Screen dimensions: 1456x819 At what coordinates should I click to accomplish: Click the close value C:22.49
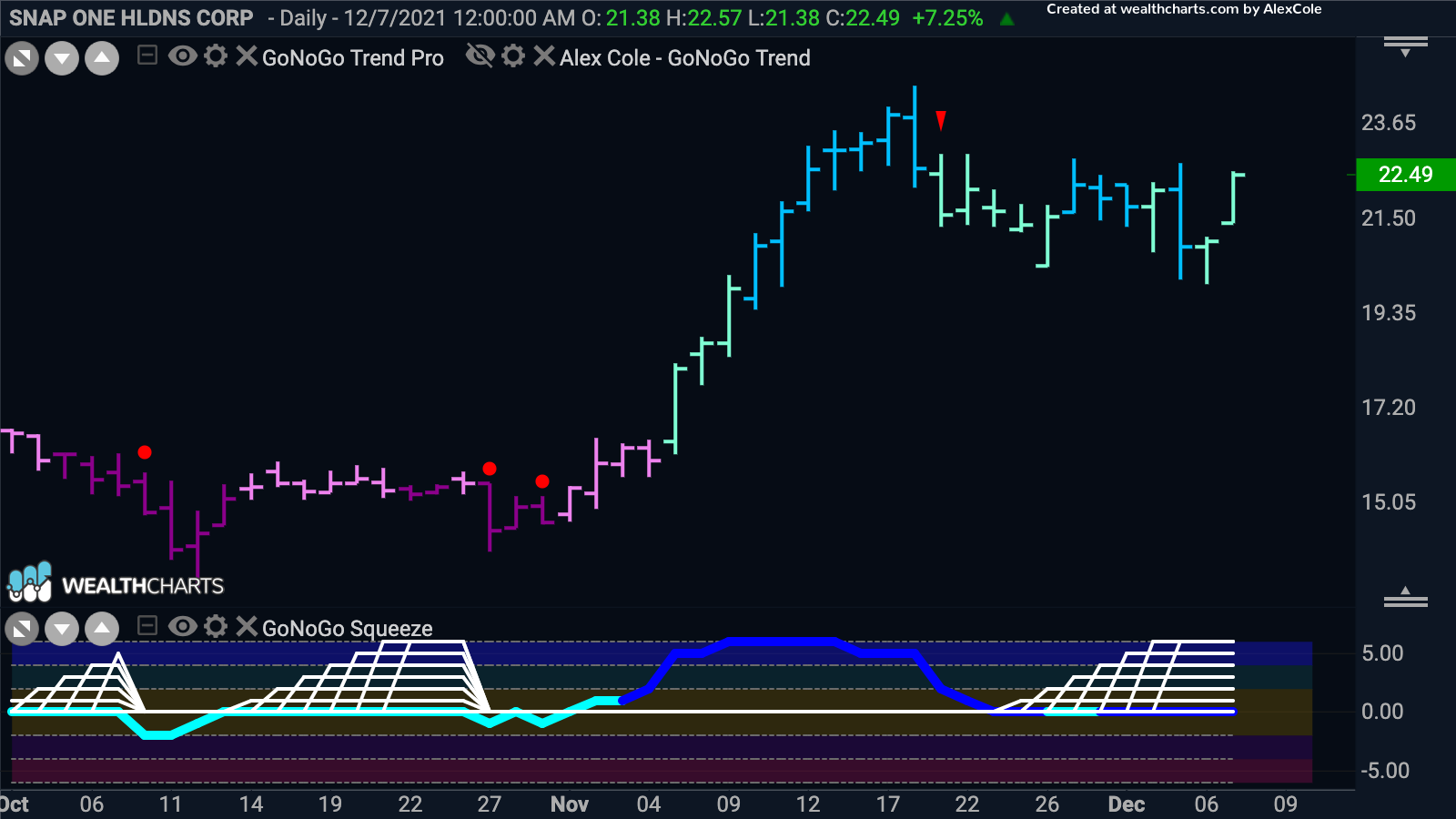pyautogui.click(x=863, y=18)
